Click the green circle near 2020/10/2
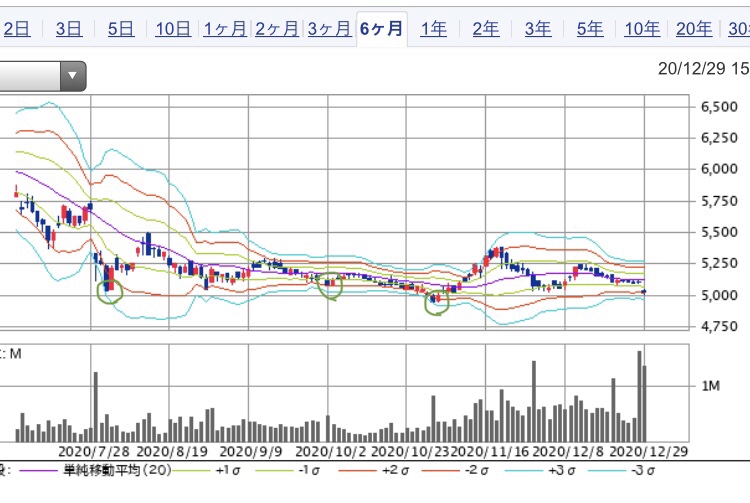750x503 pixels. tap(330, 285)
